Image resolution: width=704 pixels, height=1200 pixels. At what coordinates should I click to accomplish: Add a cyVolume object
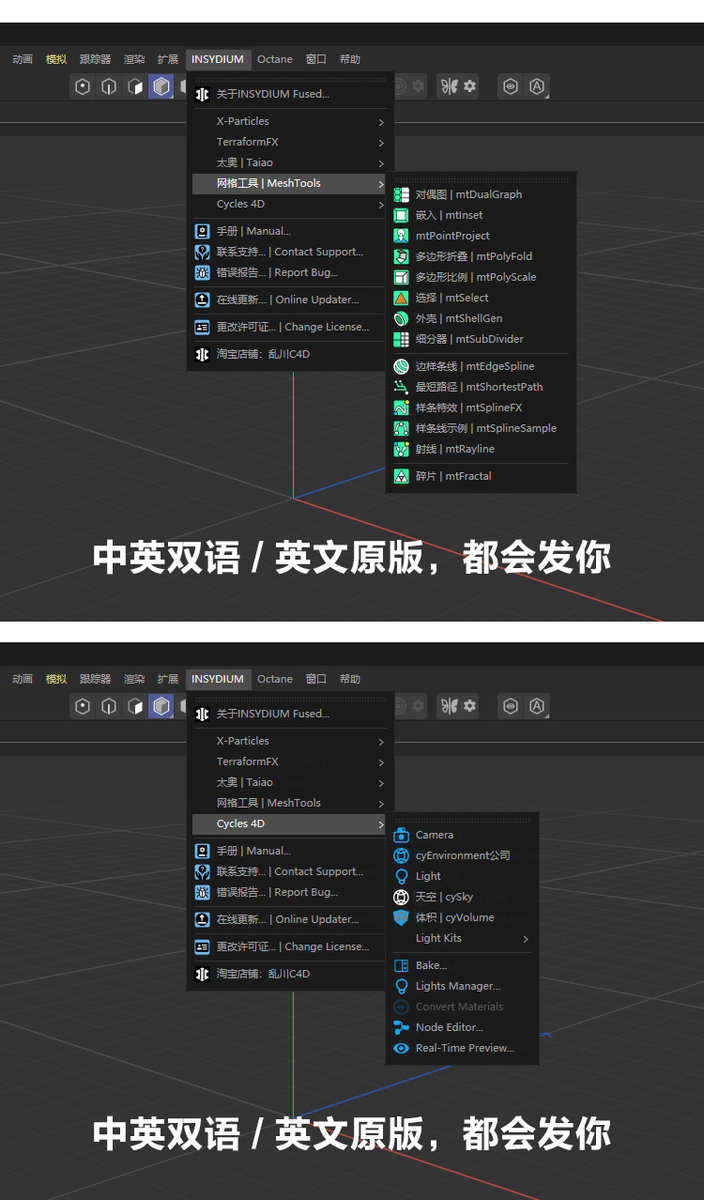pyautogui.click(x=462, y=917)
